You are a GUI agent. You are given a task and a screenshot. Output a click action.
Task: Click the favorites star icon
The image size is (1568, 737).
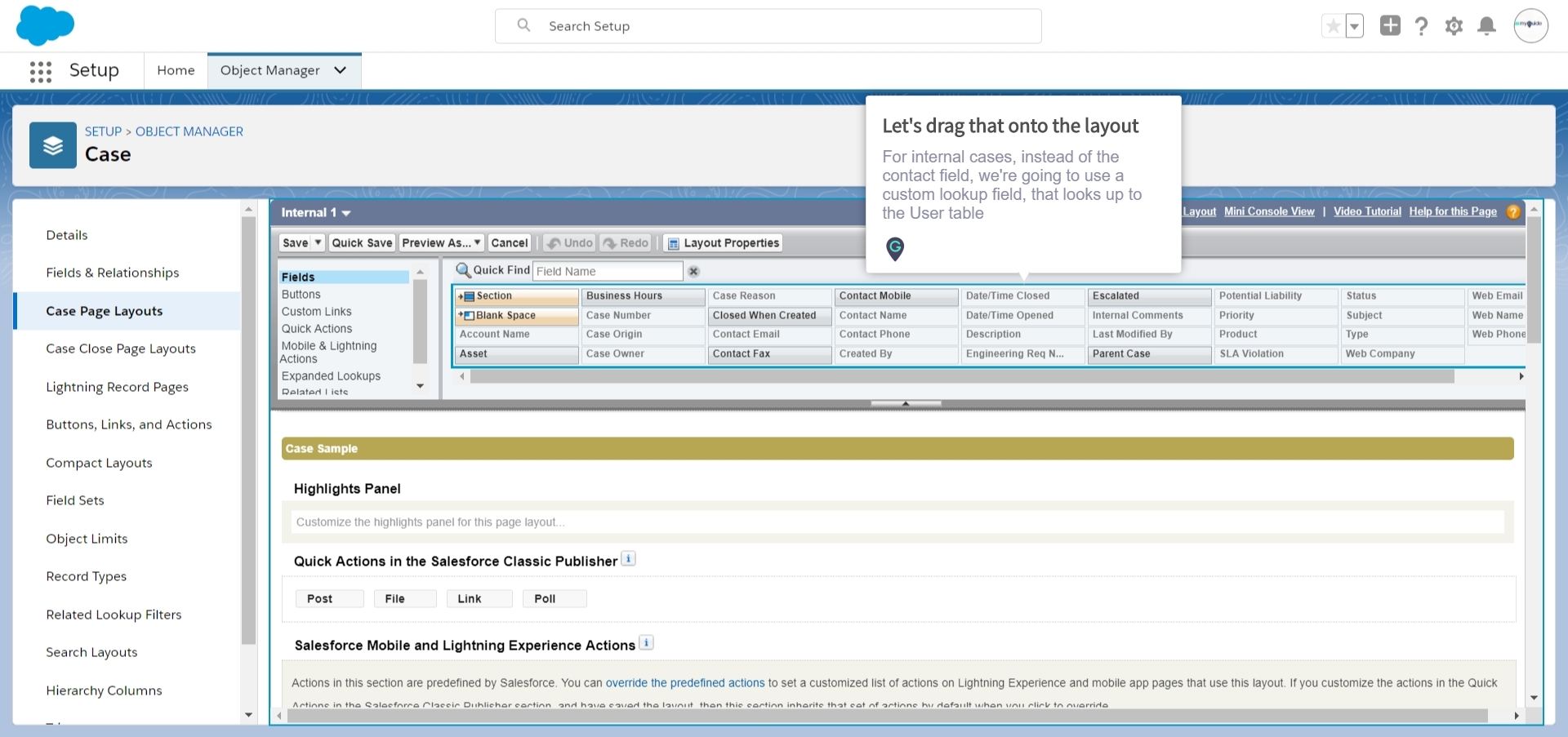point(1333,26)
